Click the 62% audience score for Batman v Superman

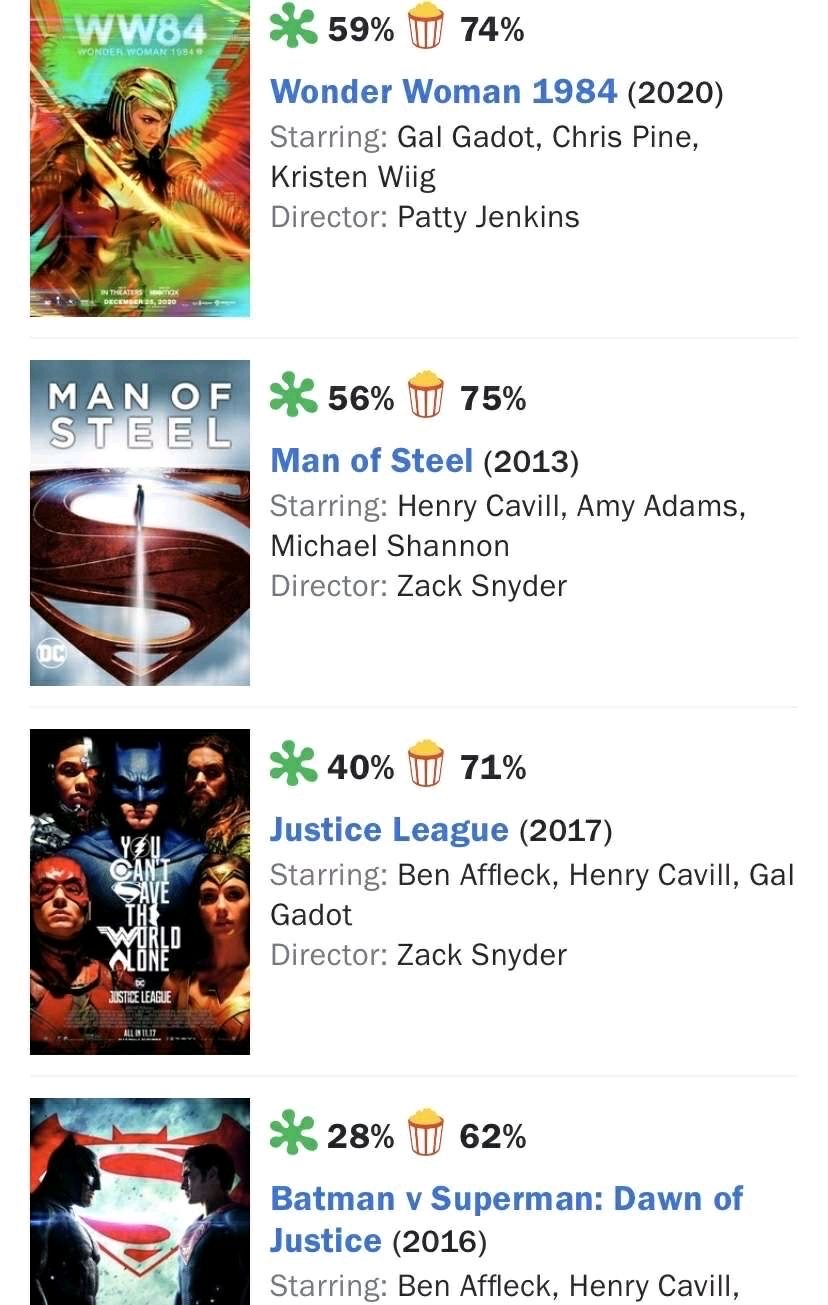(493, 1138)
